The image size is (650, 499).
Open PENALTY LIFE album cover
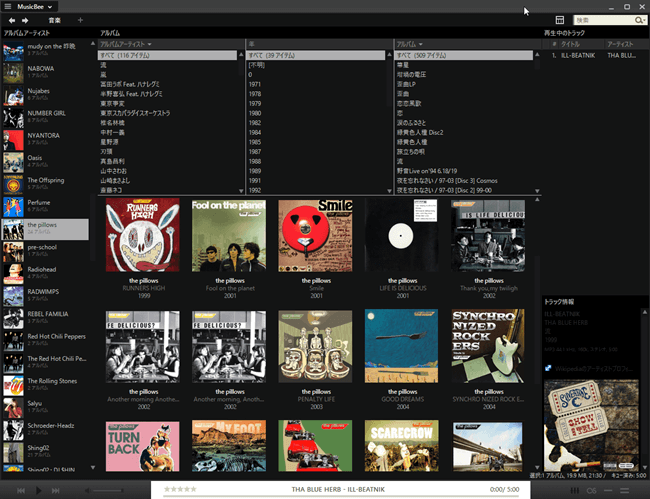[315, 346]
